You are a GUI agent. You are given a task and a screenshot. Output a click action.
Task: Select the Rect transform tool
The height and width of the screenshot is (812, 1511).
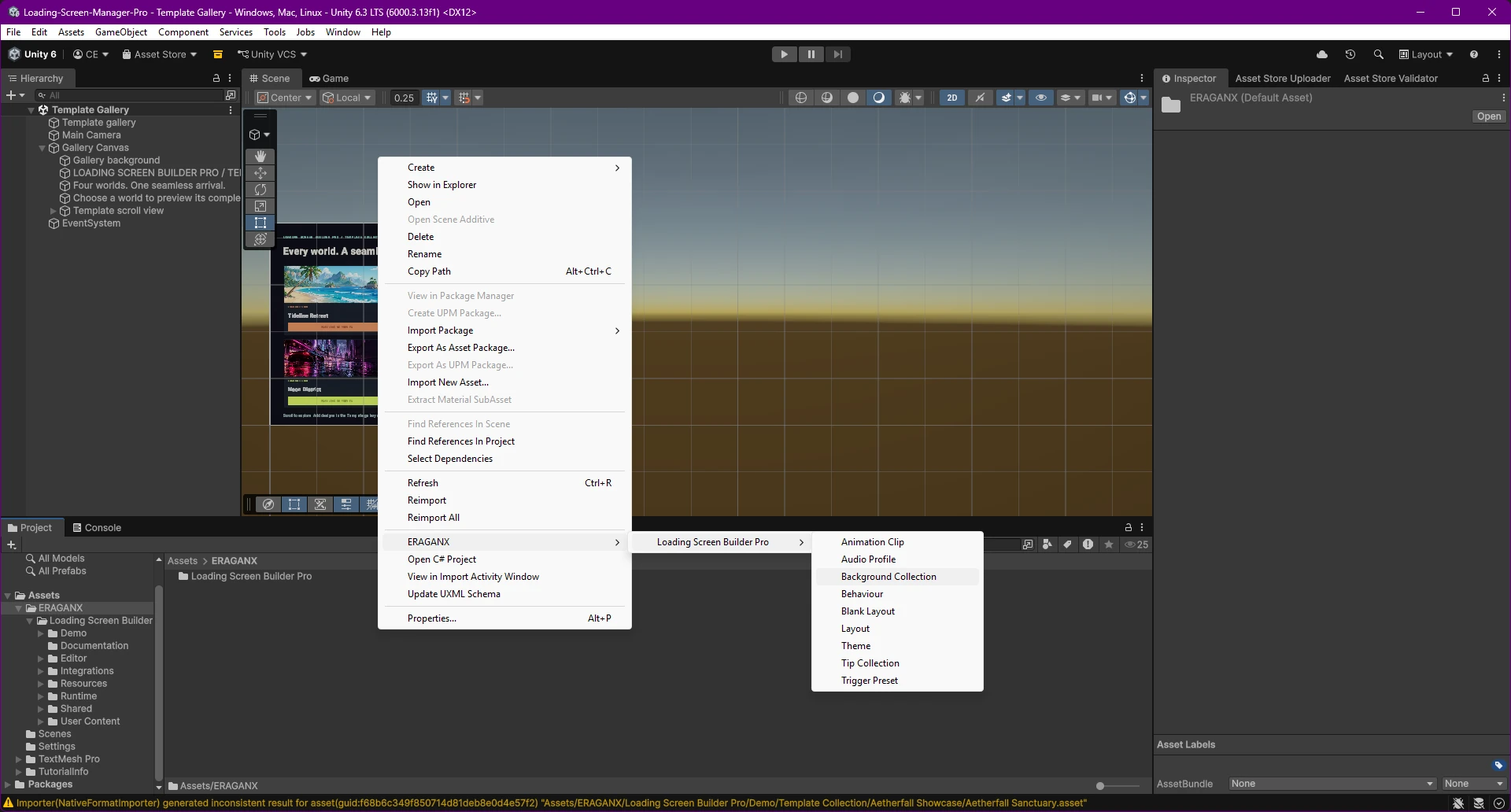coord(260,223)
